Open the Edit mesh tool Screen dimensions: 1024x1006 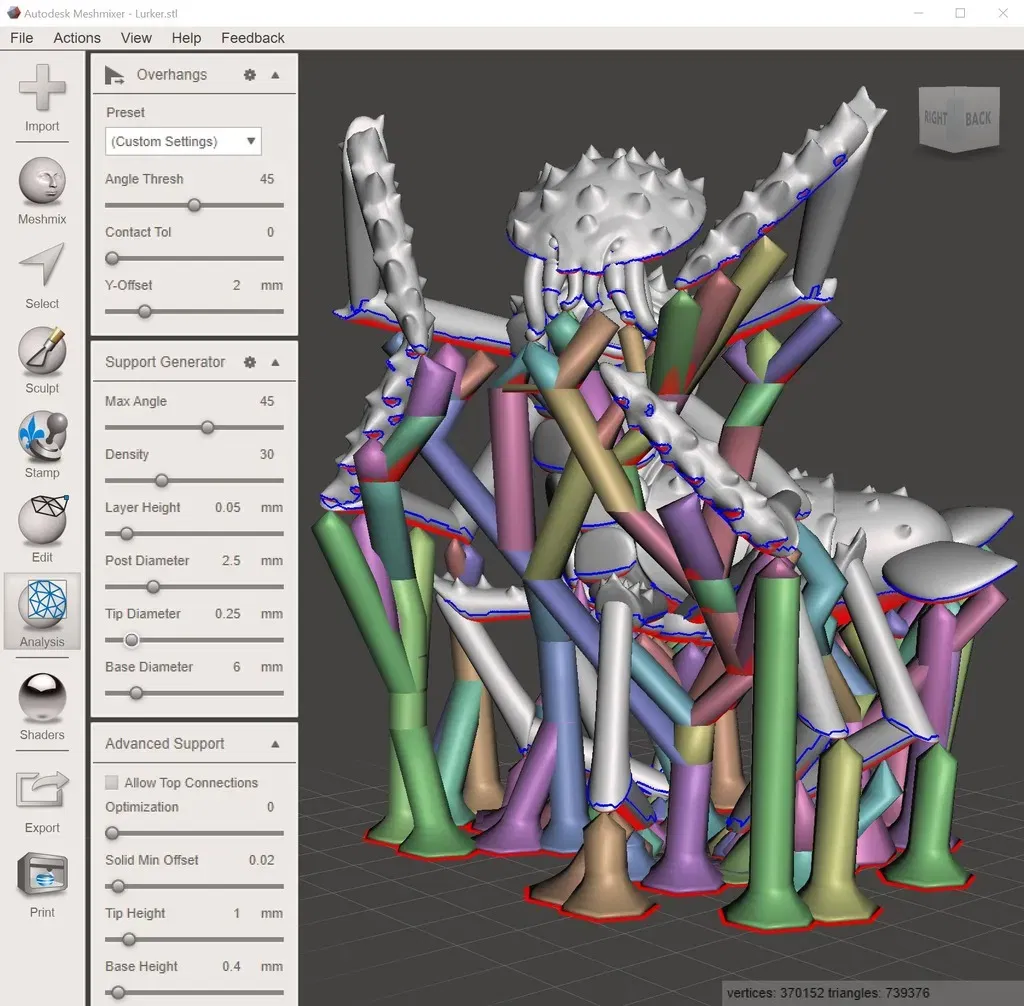[42, 519]
